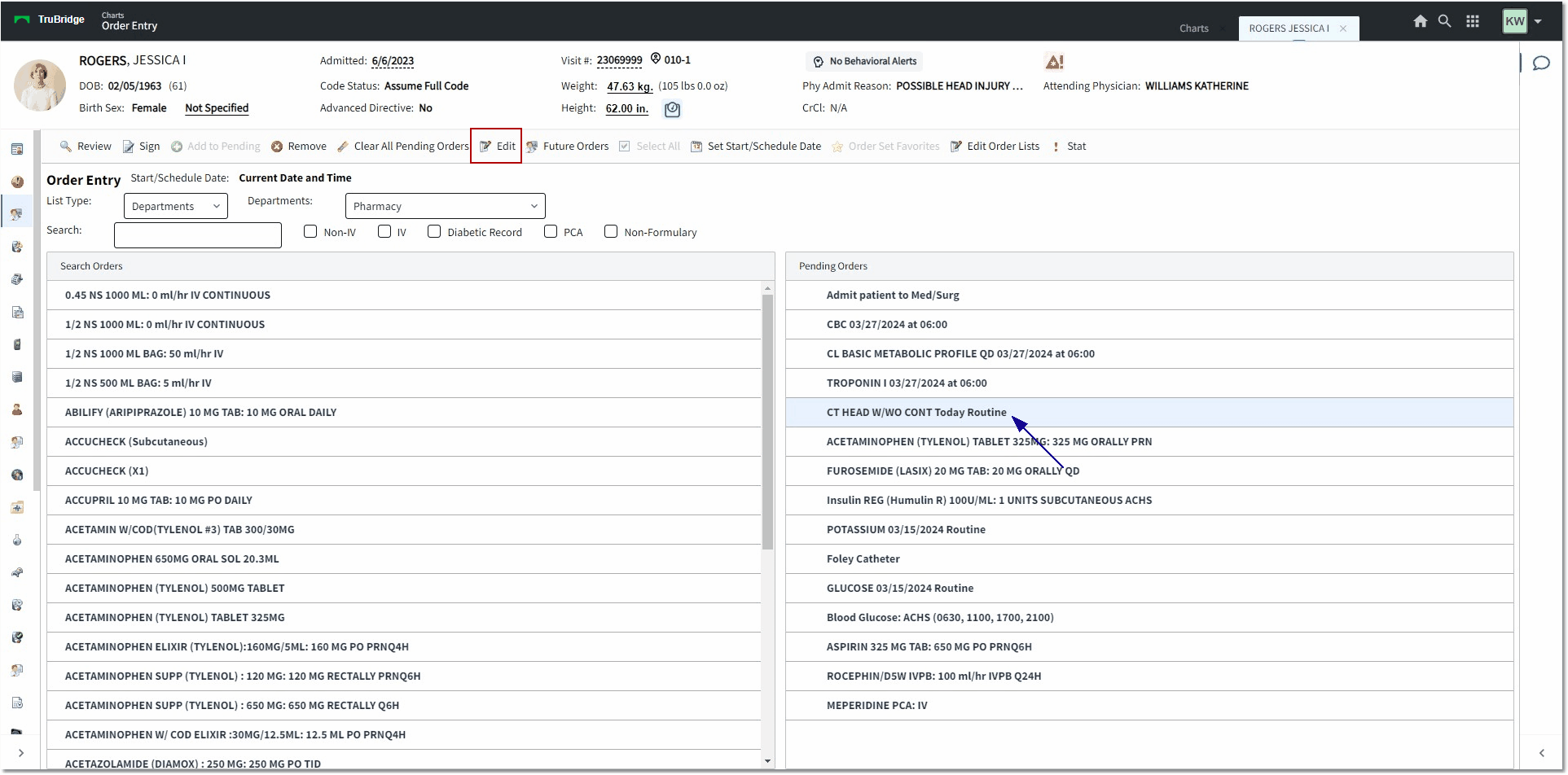
Task: Click the highlighted Order Entry sidebar icon
Action: pos(17,214)
